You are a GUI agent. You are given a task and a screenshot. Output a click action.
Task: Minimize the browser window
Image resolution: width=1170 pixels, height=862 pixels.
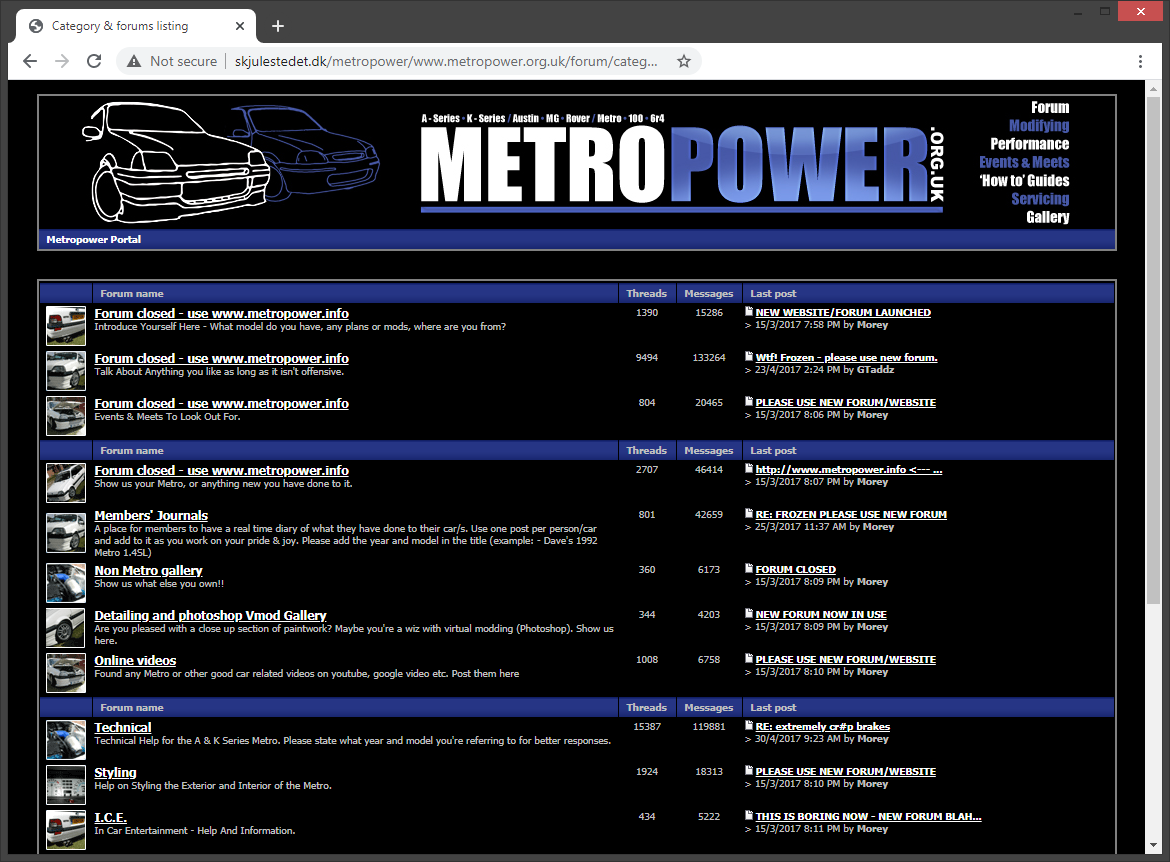(x=1077, y=13)
